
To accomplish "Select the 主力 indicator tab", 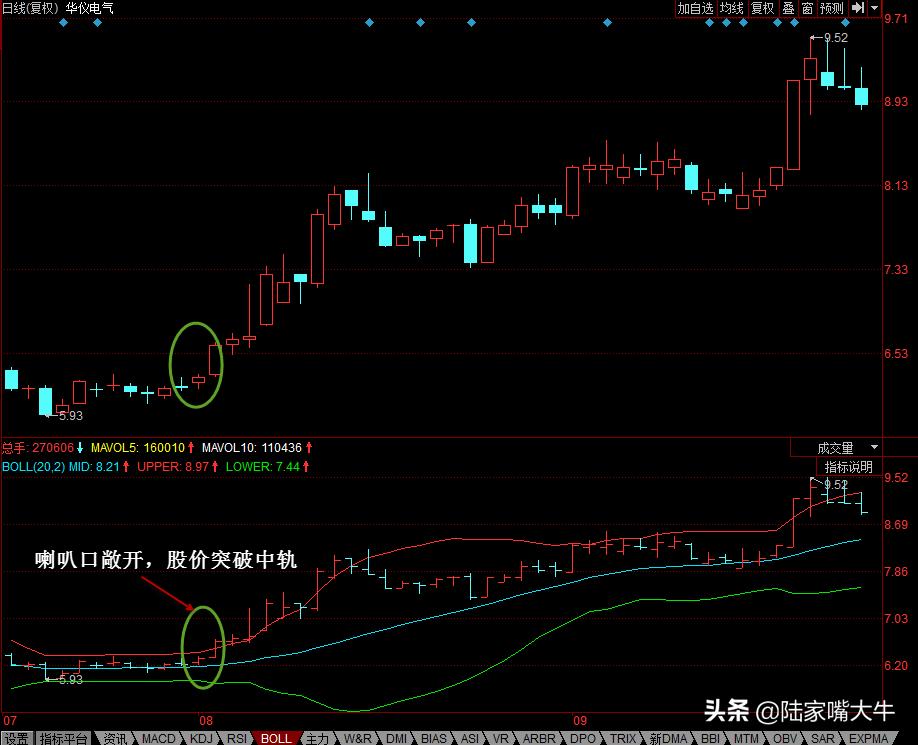I will pyautogui.click(x=317, y=738).
